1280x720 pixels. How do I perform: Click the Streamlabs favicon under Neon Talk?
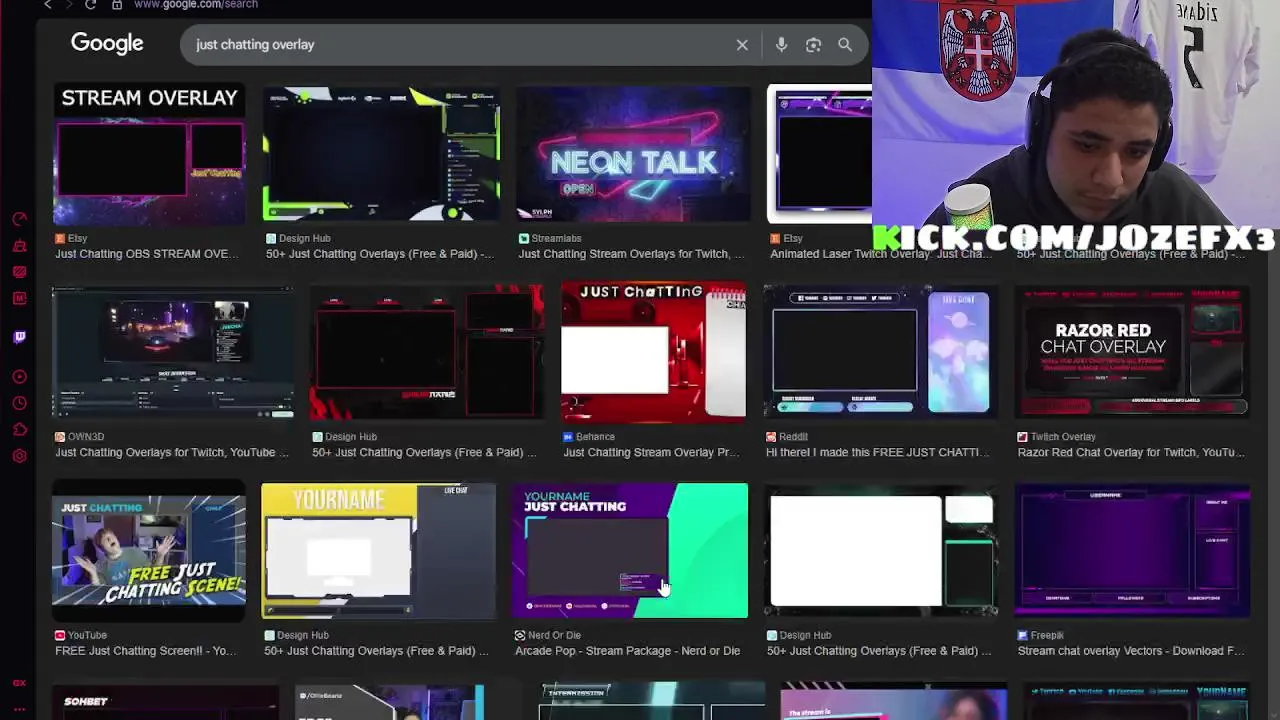coord(524,239)
